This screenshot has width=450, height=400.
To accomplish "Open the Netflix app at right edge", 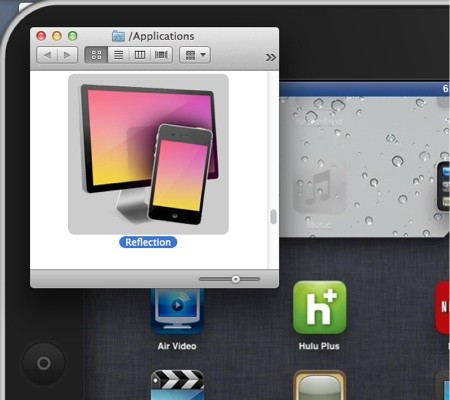I will pyautogui.click(x=443, y=307).
